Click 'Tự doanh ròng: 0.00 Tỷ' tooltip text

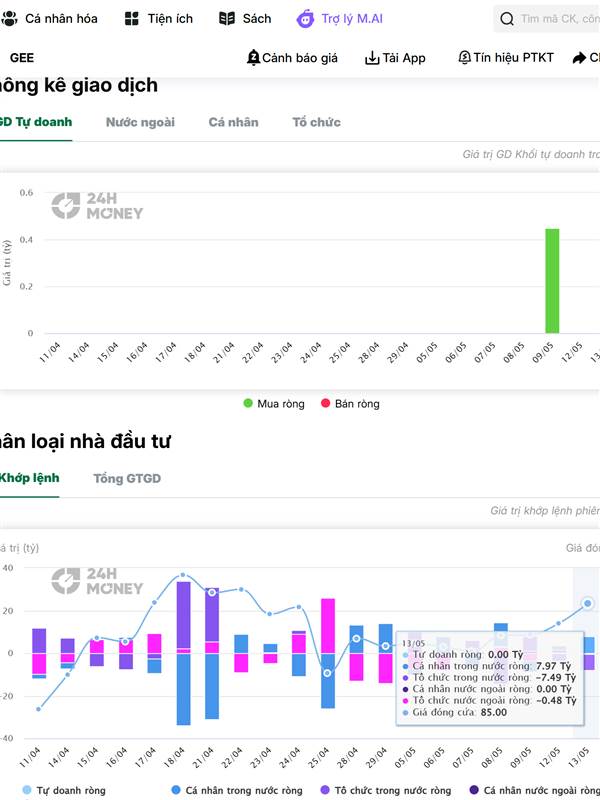click(462, 654)
